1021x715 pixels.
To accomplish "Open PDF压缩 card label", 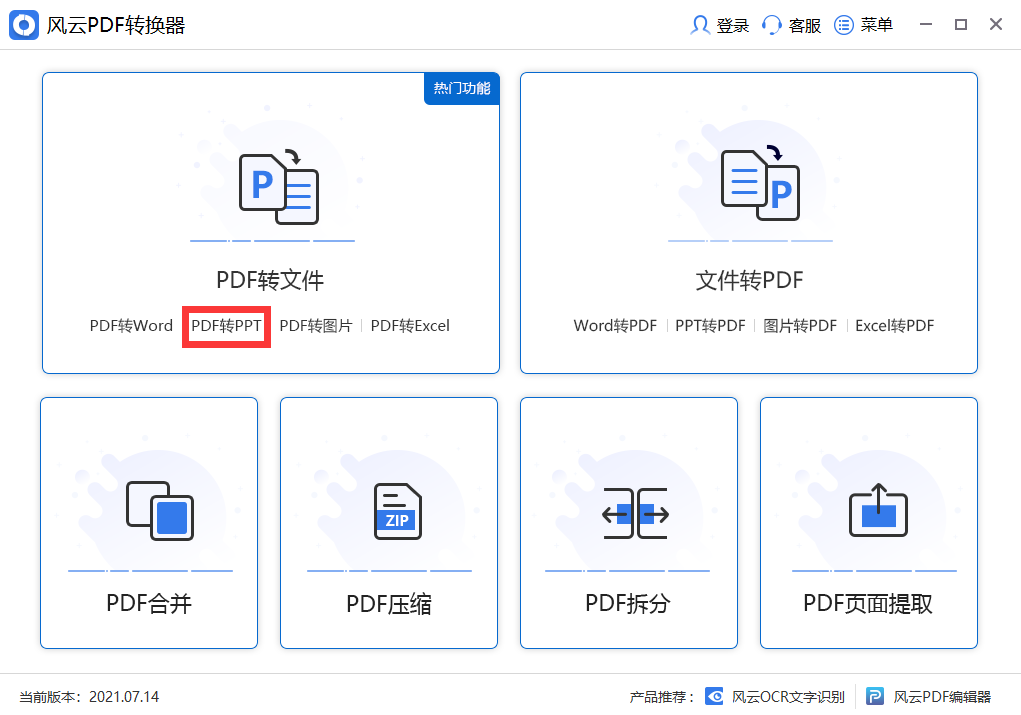I will pos(389,604).
